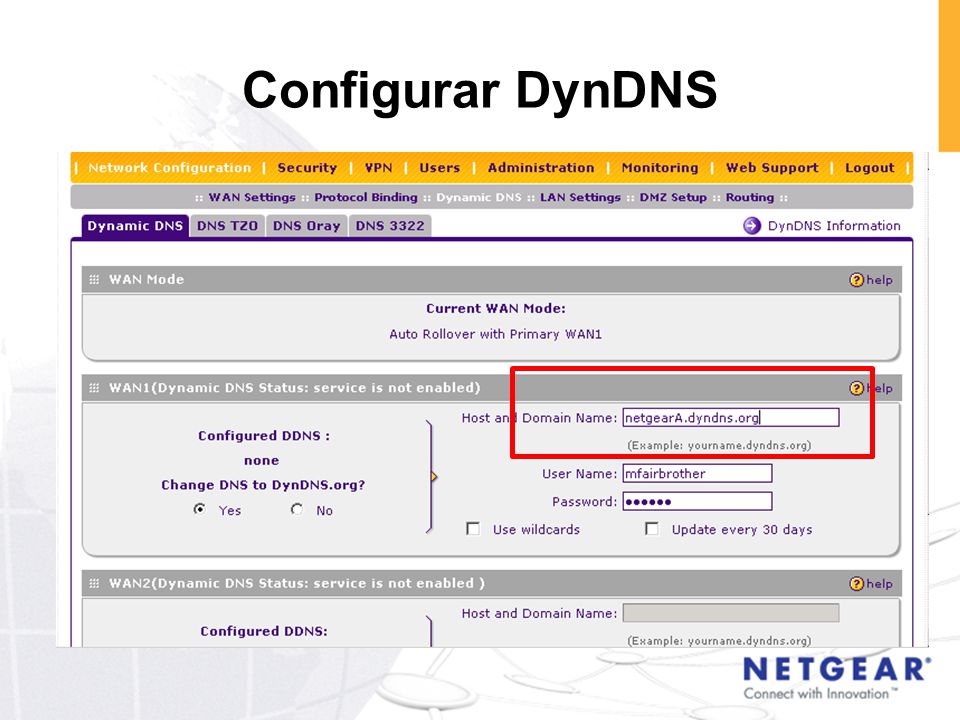Click the WAN1 Password field
The height and width of the screenshot is (720, 960).
697,501
